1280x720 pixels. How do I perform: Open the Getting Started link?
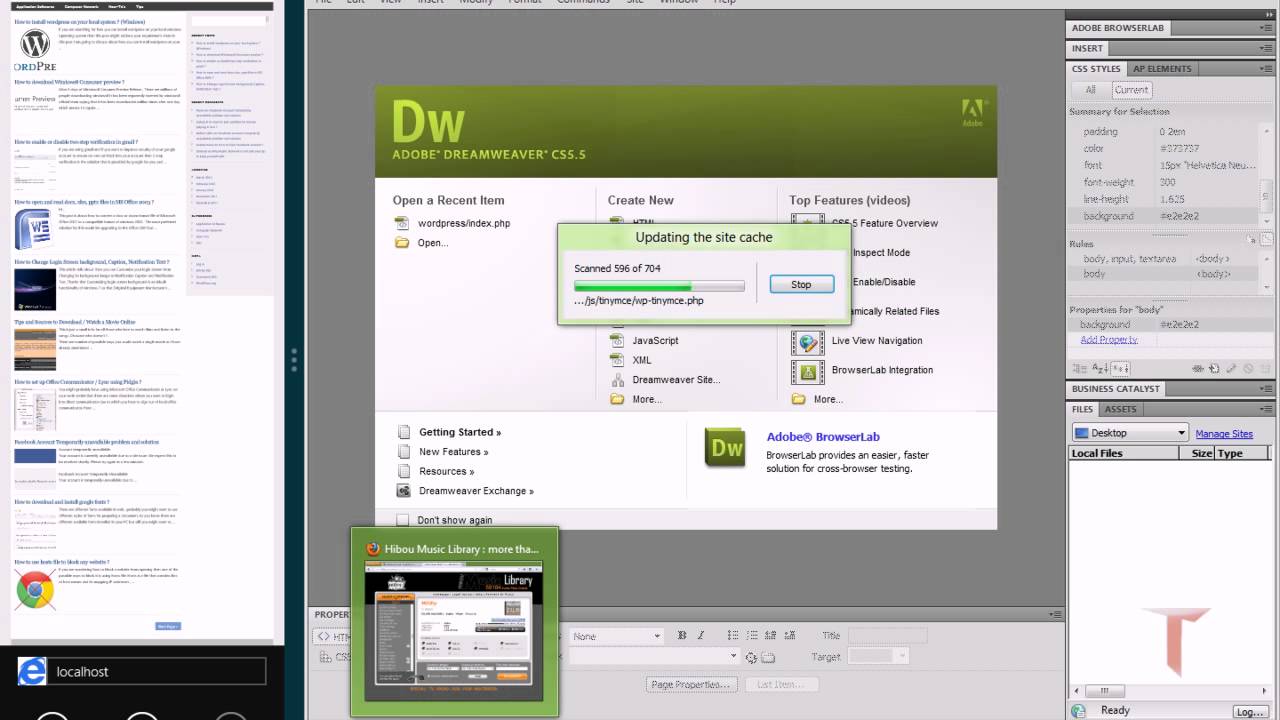pos(460,432)
